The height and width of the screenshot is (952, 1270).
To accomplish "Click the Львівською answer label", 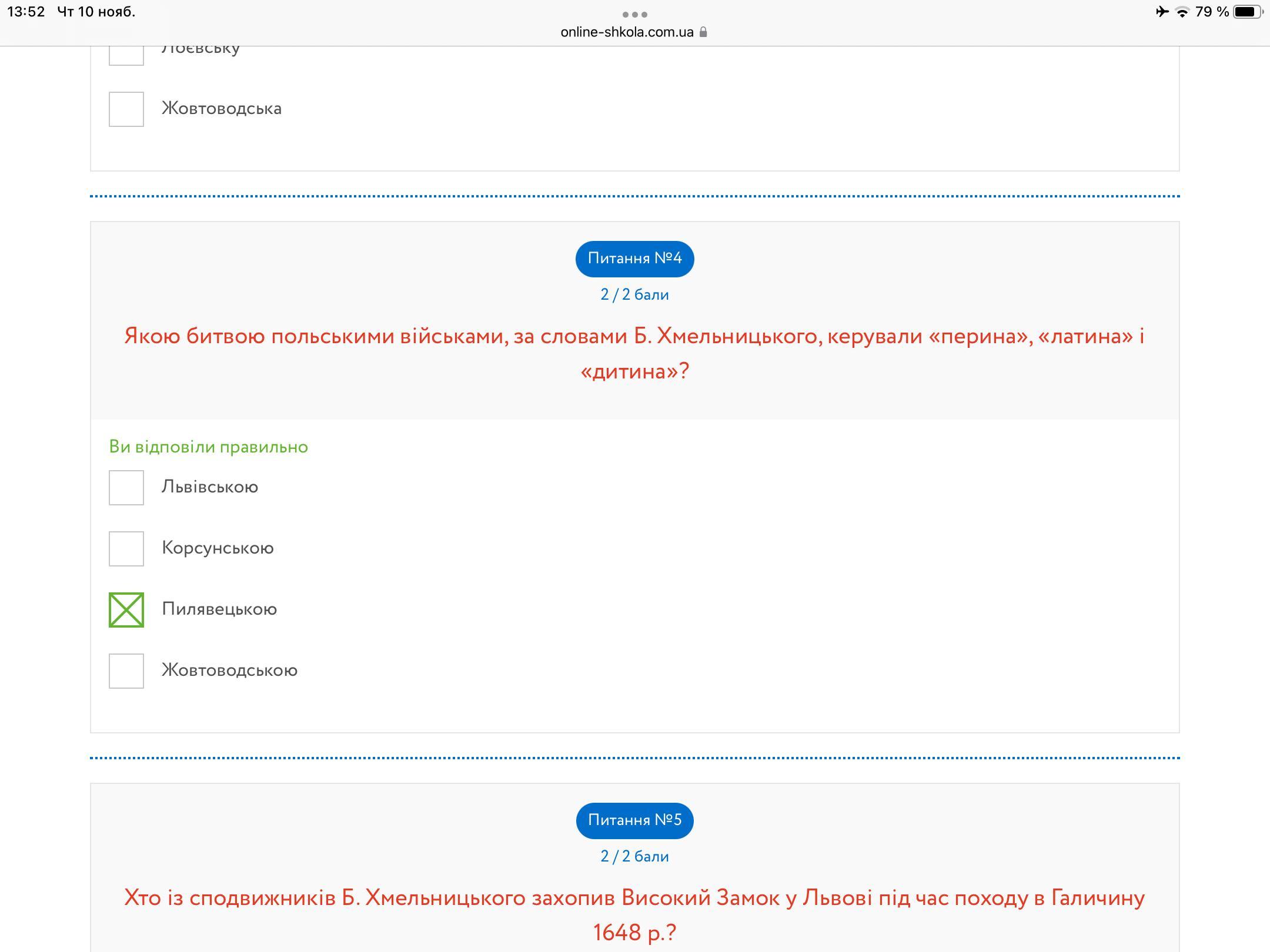I will click(x=210, y=487).
